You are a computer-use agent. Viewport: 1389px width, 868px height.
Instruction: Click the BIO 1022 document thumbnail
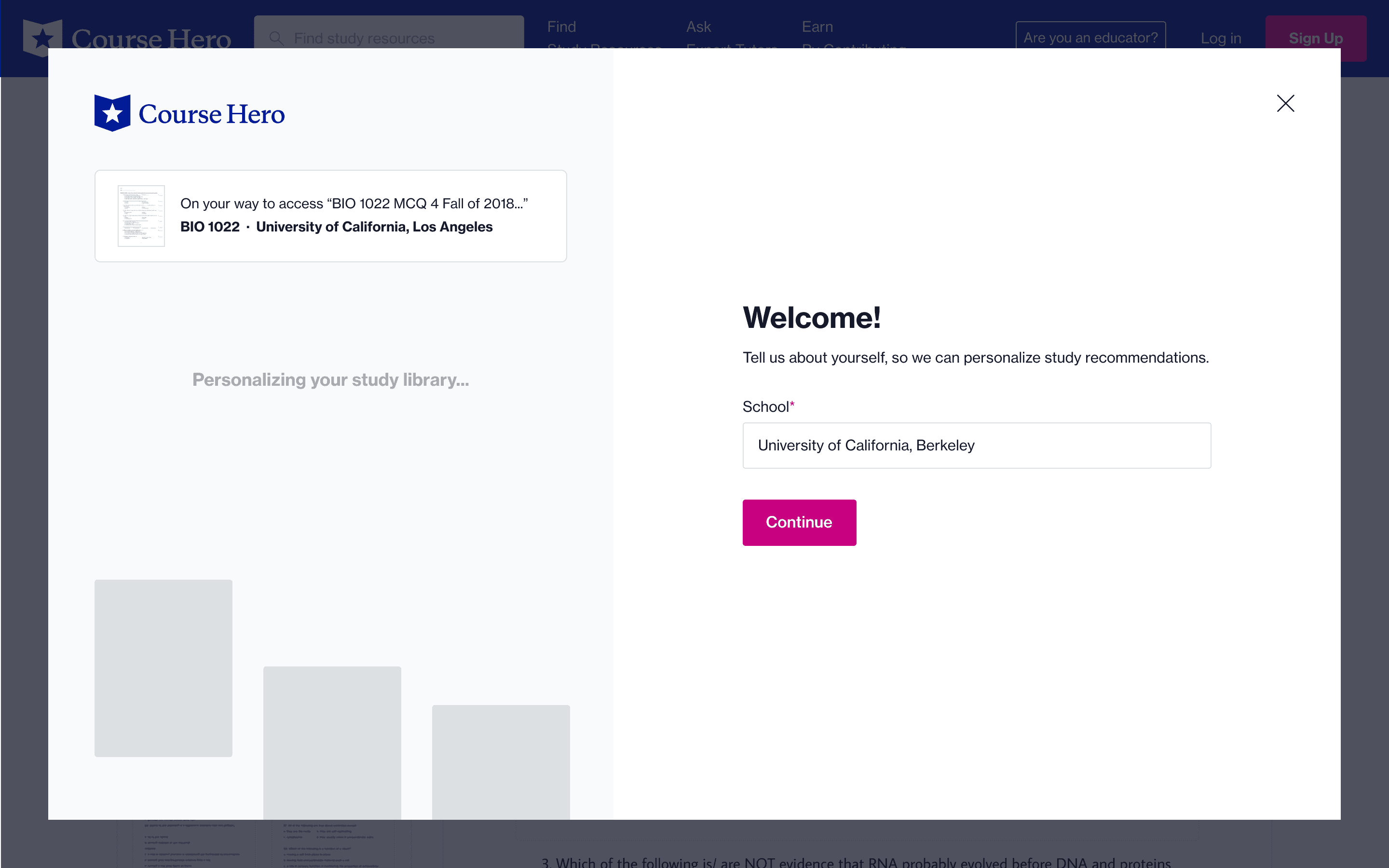(141, 216)
